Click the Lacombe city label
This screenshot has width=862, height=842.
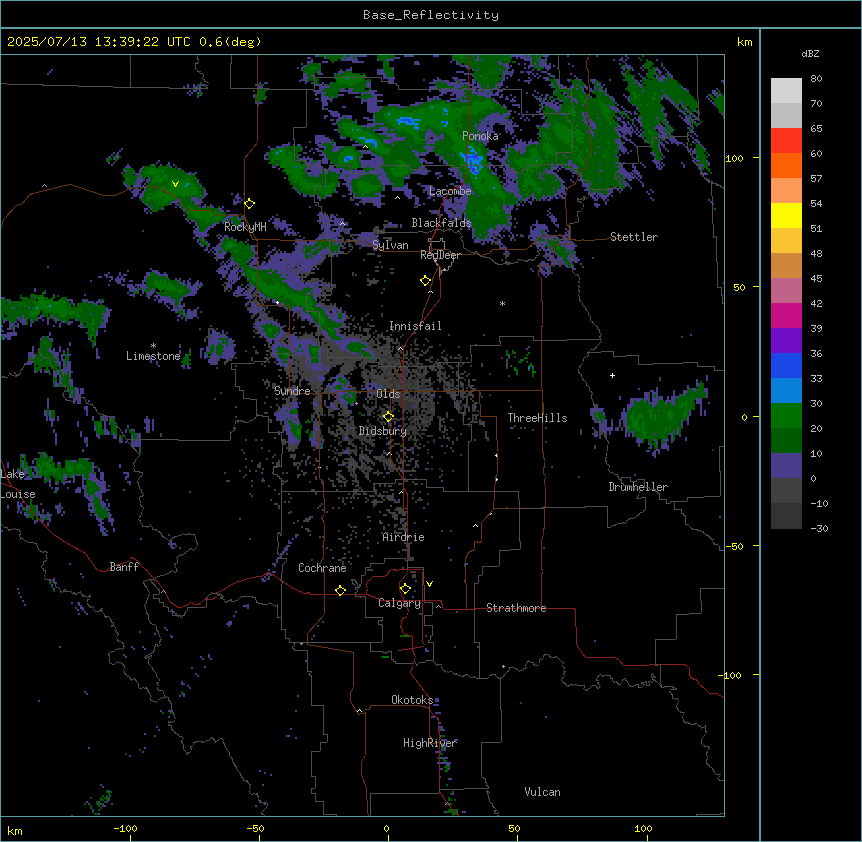point(450,191)
